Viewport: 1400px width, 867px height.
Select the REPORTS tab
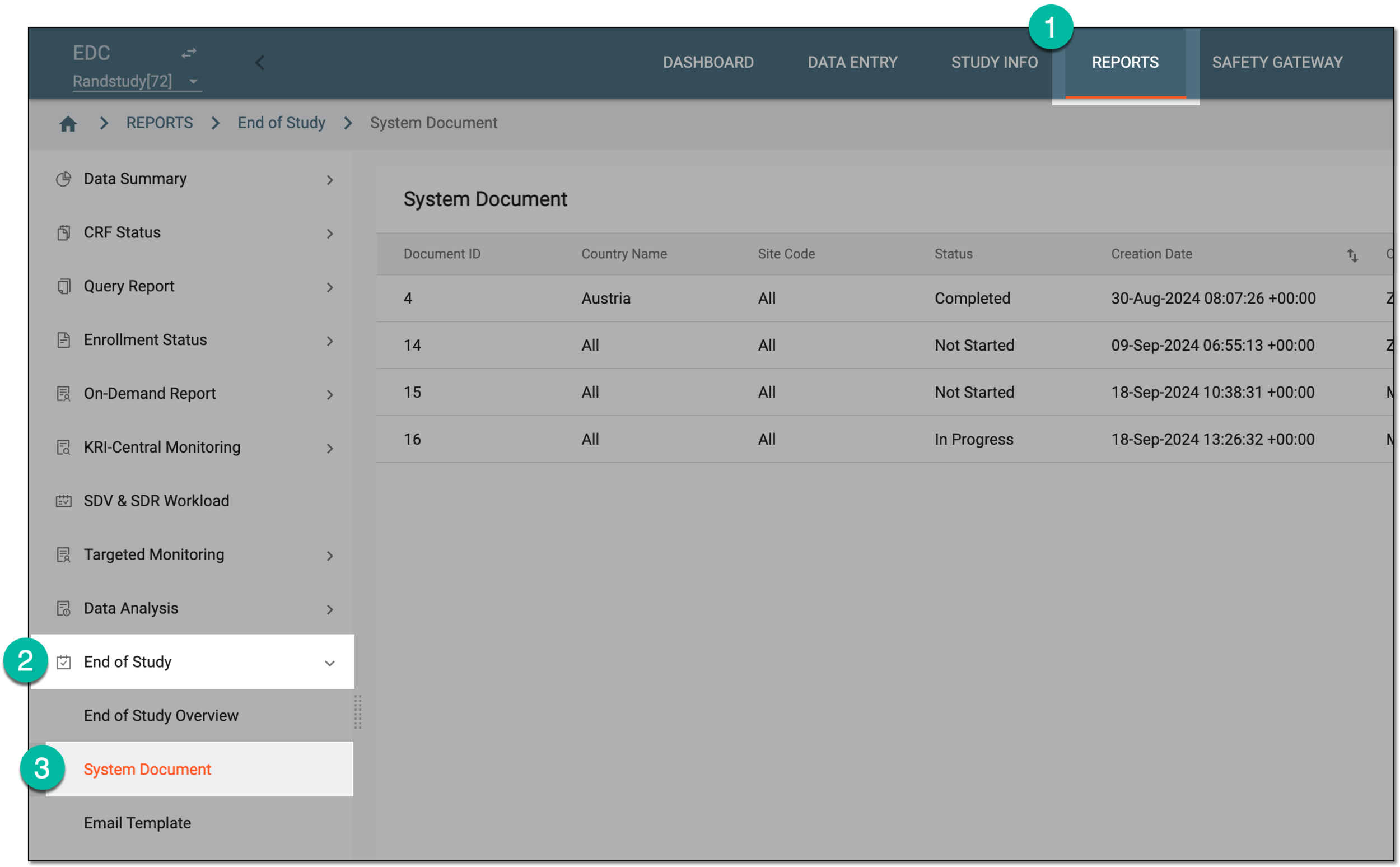point(1125,63)
